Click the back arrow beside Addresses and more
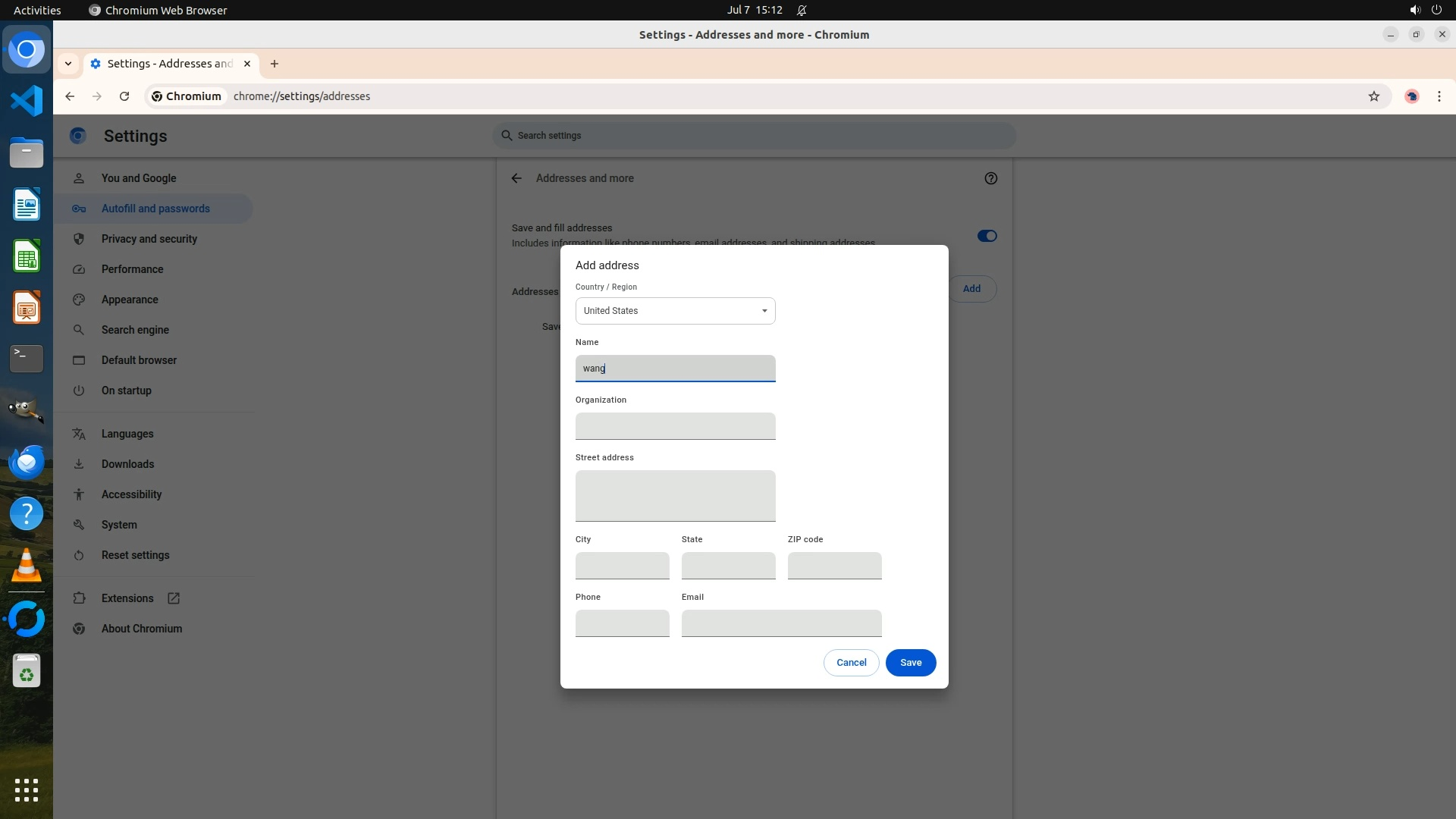 point(516,178)
